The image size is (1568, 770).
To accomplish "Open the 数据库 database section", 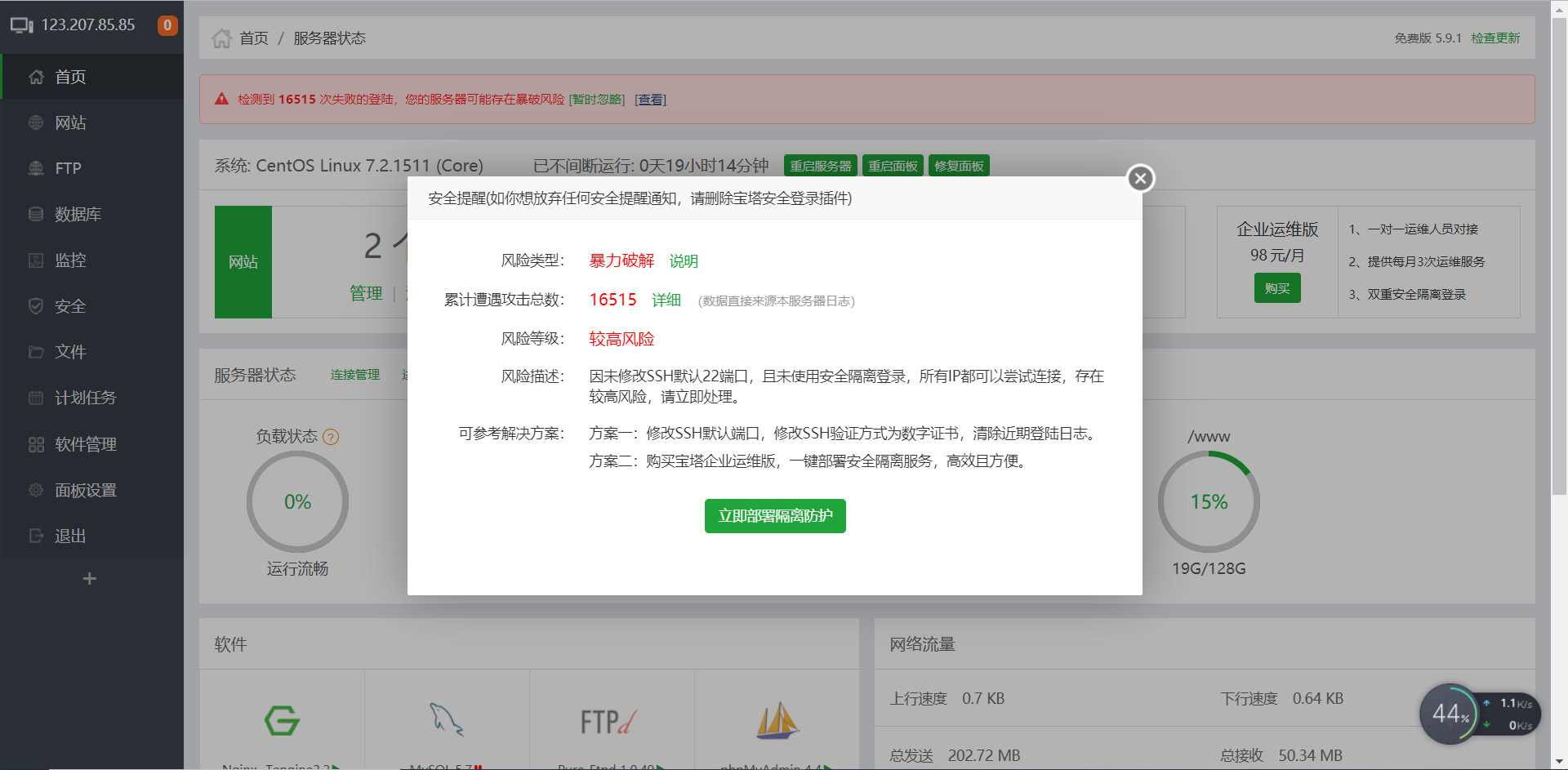I will (x=77, y=213).
